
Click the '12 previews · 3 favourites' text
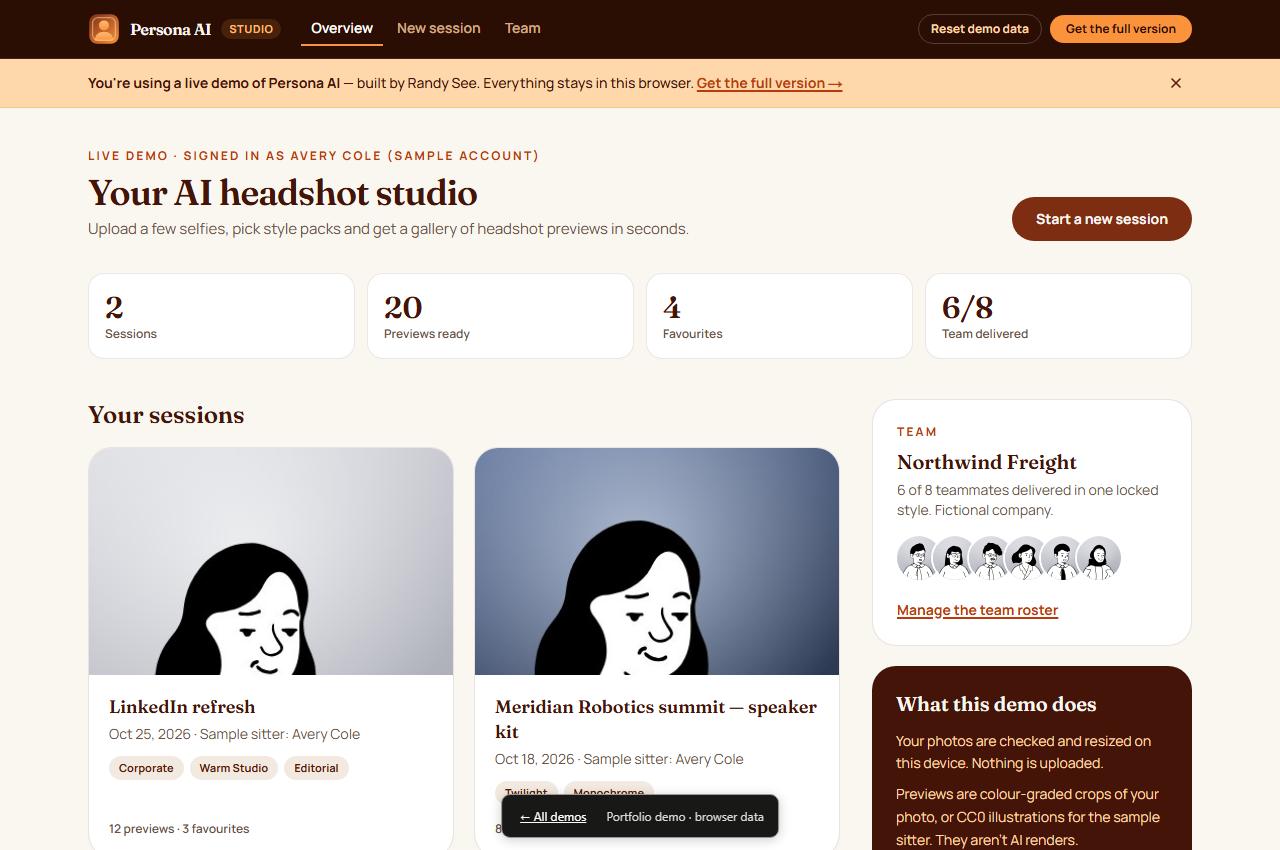179,829
